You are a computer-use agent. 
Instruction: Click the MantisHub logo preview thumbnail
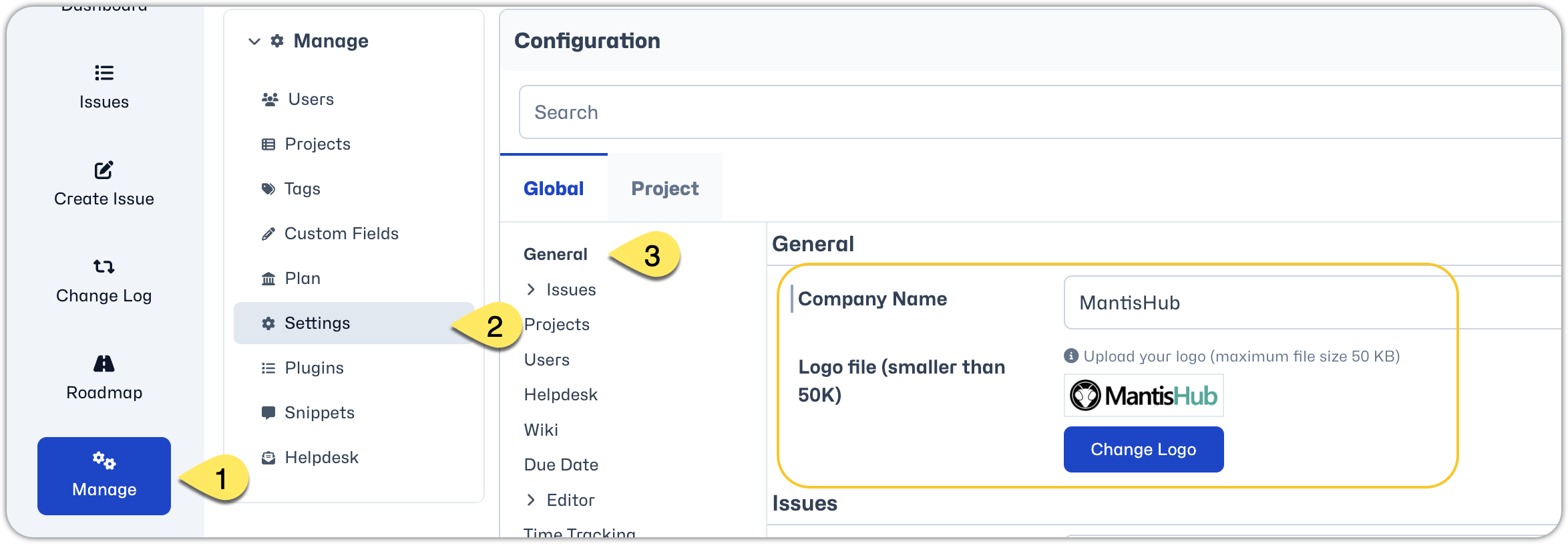pos(1144,396)
